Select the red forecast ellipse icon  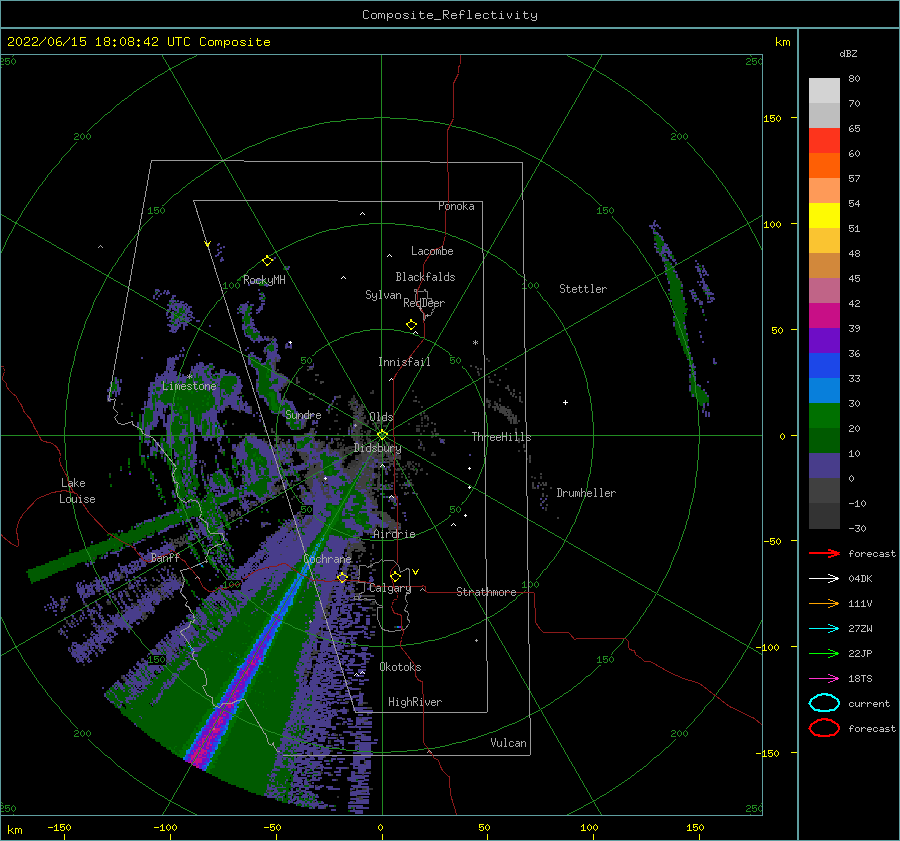824,728
